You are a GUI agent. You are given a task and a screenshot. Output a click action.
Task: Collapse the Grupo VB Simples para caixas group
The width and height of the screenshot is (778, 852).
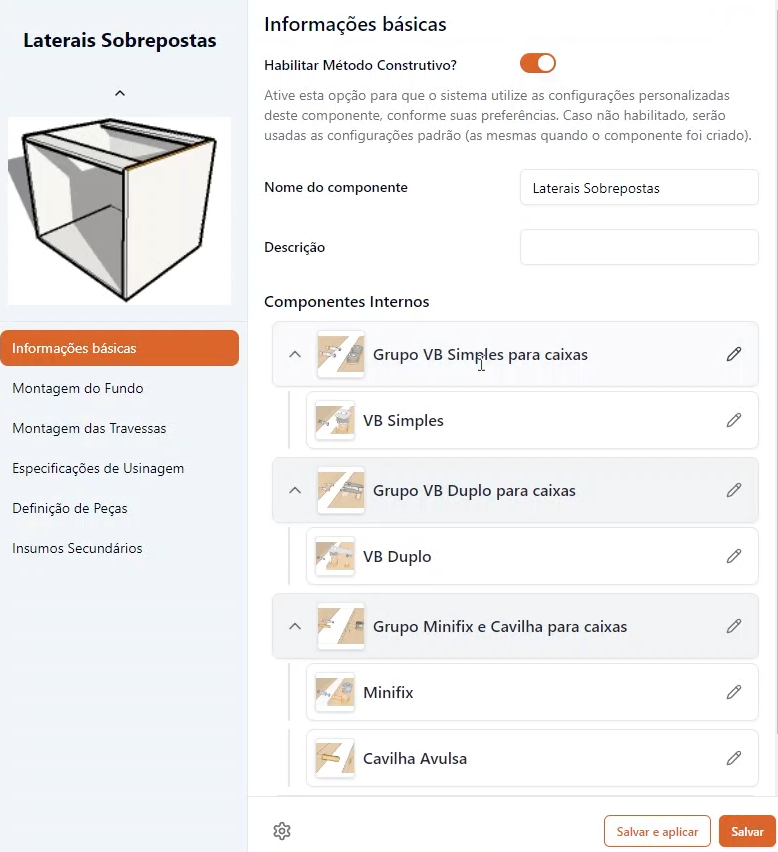point(294,354)
